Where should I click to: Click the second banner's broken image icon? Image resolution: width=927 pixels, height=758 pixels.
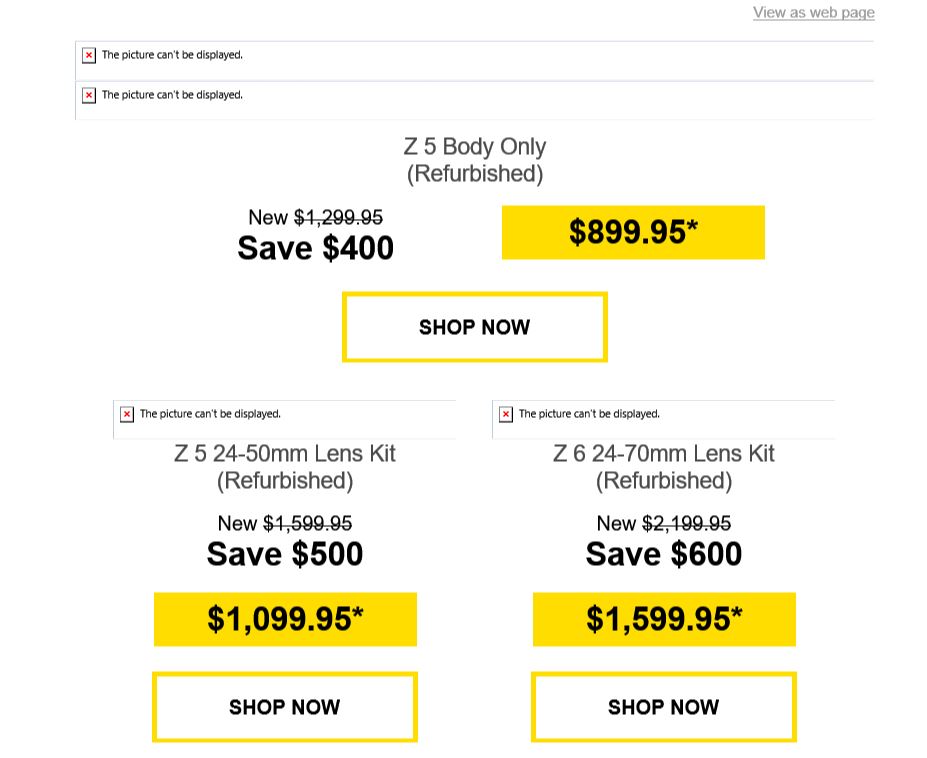(x=89, y=95)
